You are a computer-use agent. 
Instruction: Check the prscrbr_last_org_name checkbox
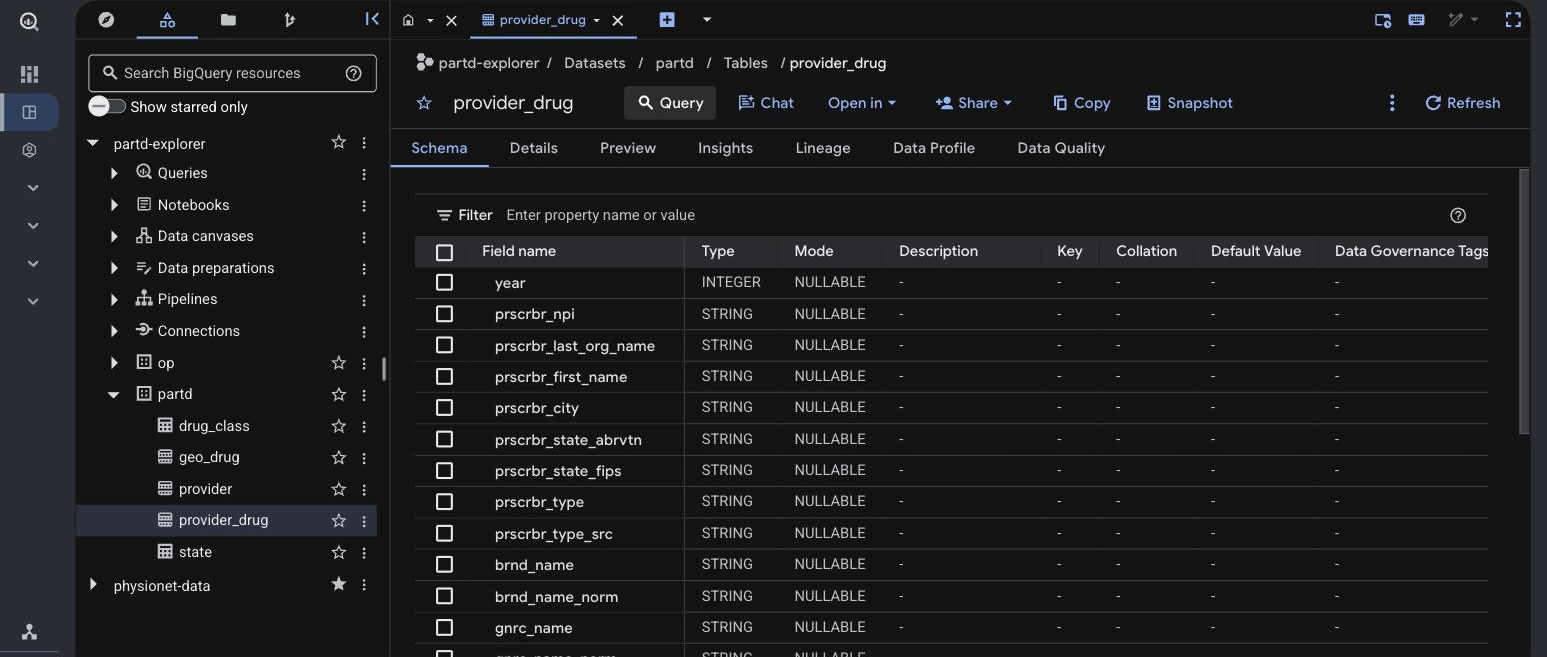pyautogui.click(x=445, y=345)
